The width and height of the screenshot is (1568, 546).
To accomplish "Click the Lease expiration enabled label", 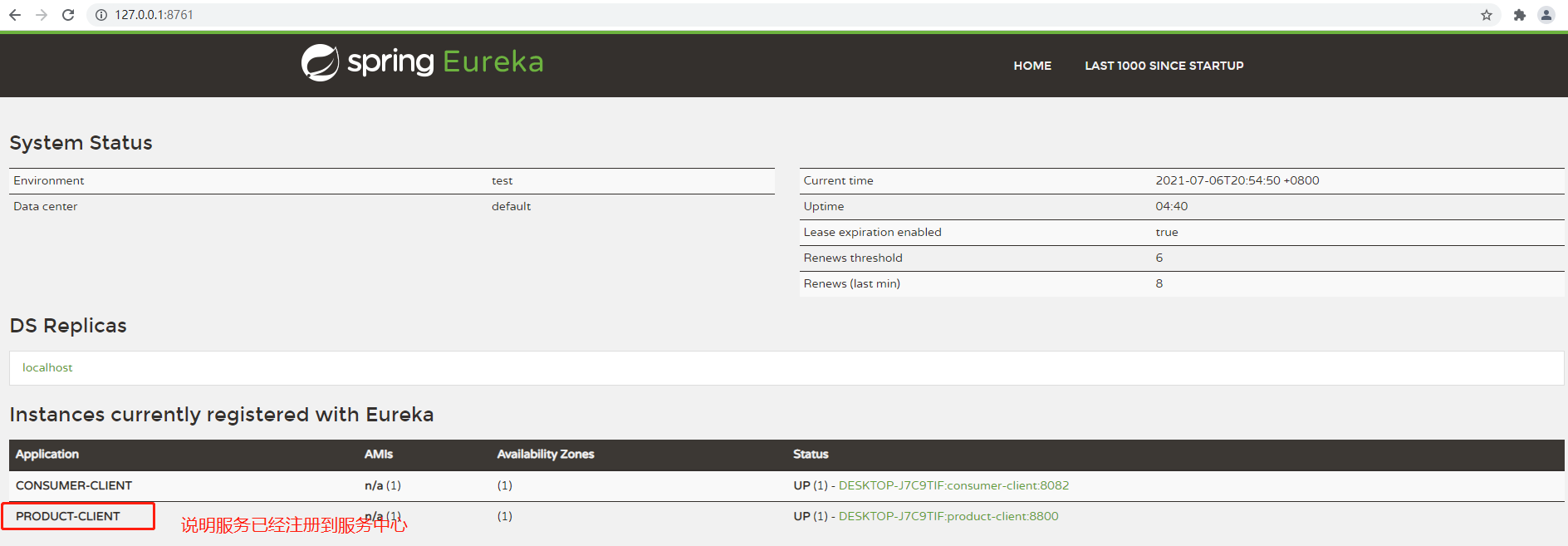I will point(873,232).
